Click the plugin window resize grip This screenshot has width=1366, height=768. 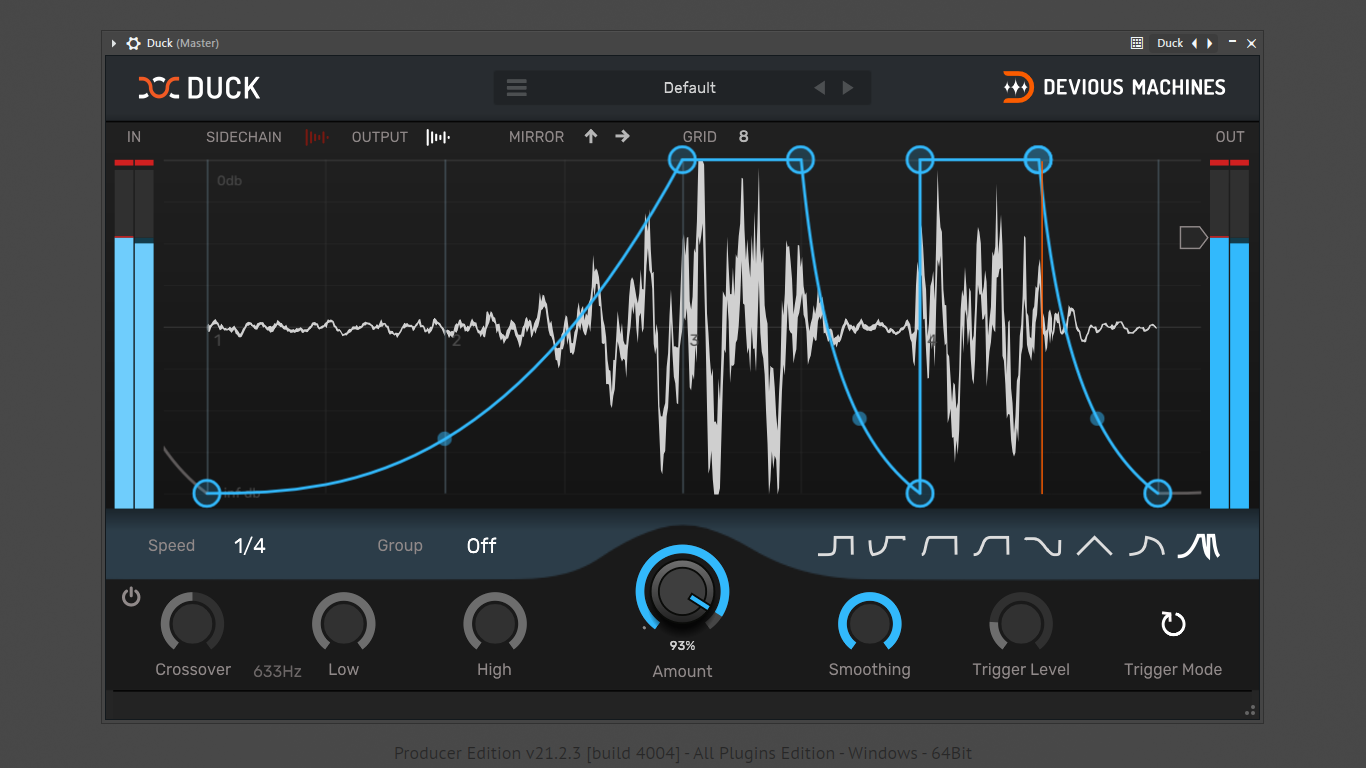point(1250,711)
